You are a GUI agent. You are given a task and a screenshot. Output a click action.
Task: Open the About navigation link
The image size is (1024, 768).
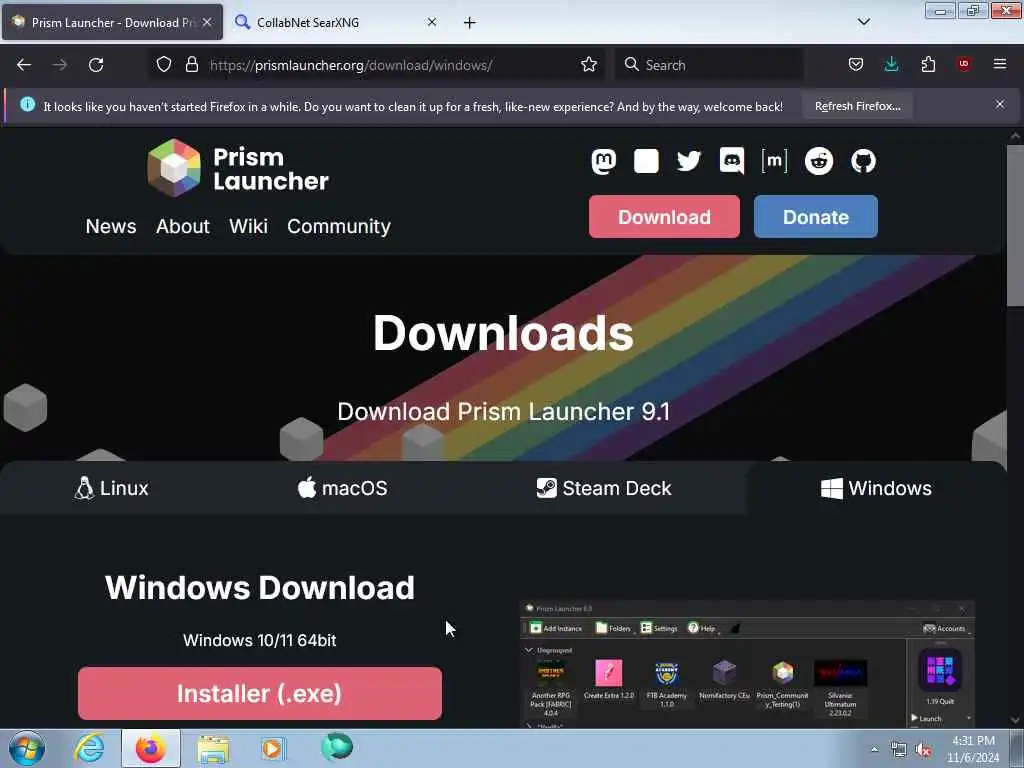tap(183, 226)
